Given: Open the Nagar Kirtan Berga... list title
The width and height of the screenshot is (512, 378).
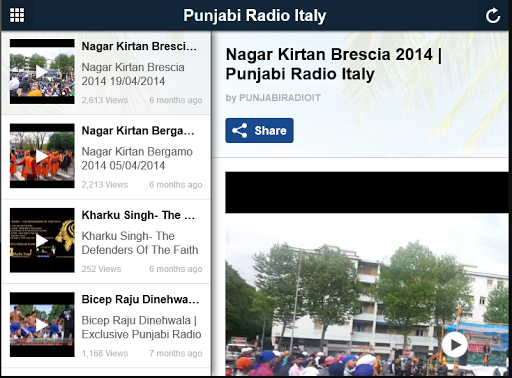Looking at the screenshot, I should (x=138, y=131).
